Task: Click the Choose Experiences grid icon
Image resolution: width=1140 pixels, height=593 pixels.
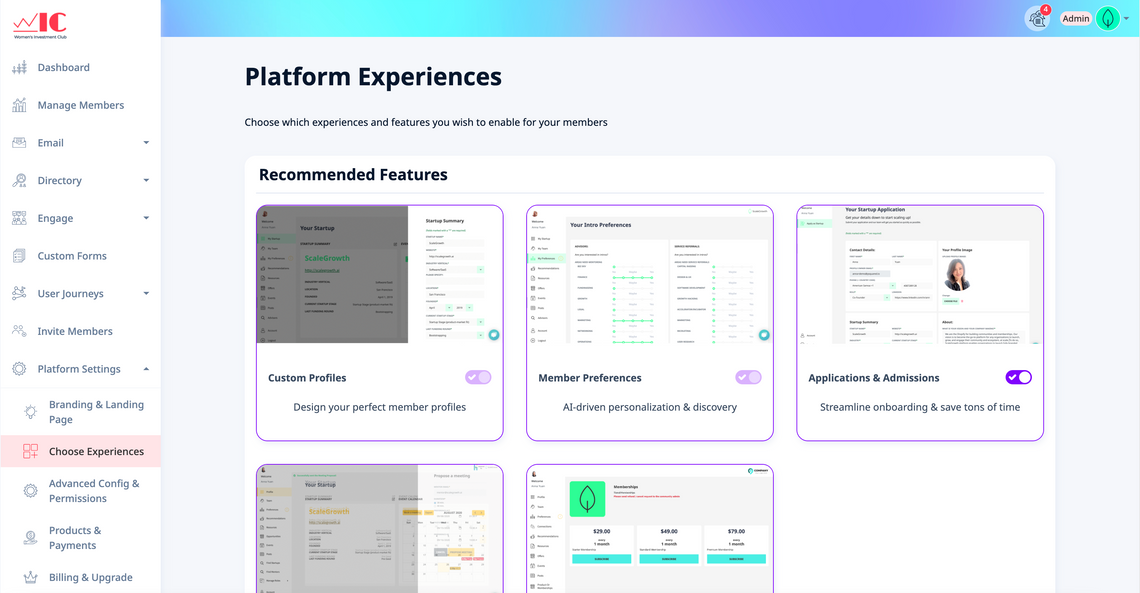Action: [31, 451]
